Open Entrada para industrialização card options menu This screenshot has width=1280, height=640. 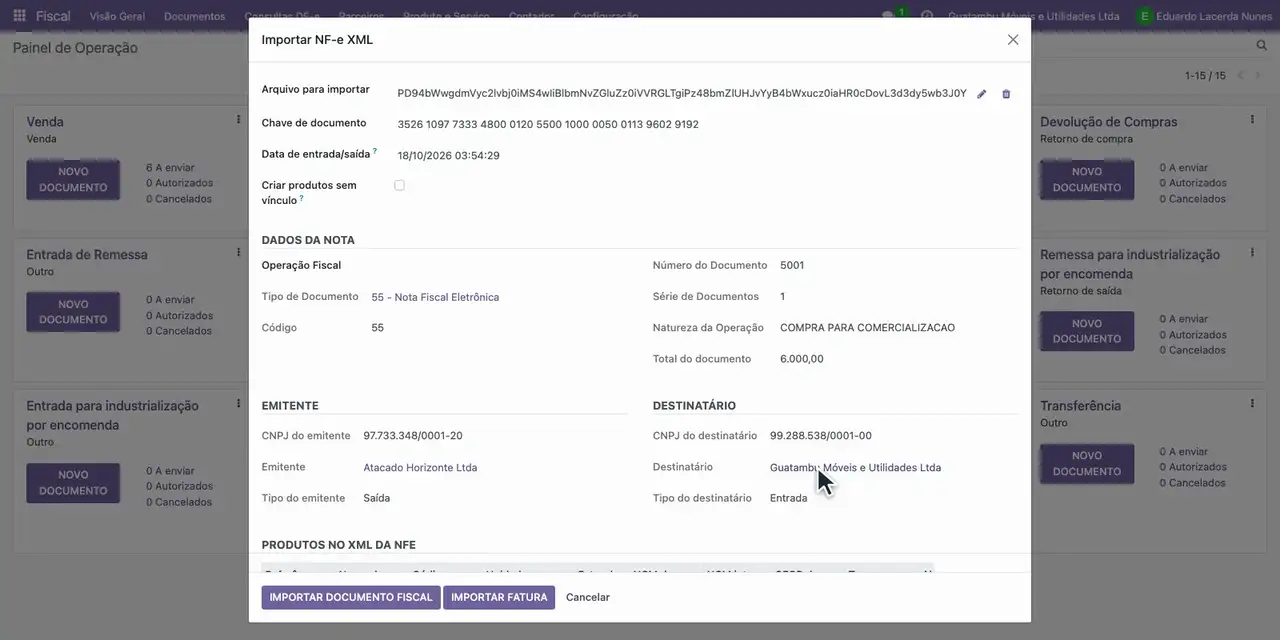pos(238,404)
